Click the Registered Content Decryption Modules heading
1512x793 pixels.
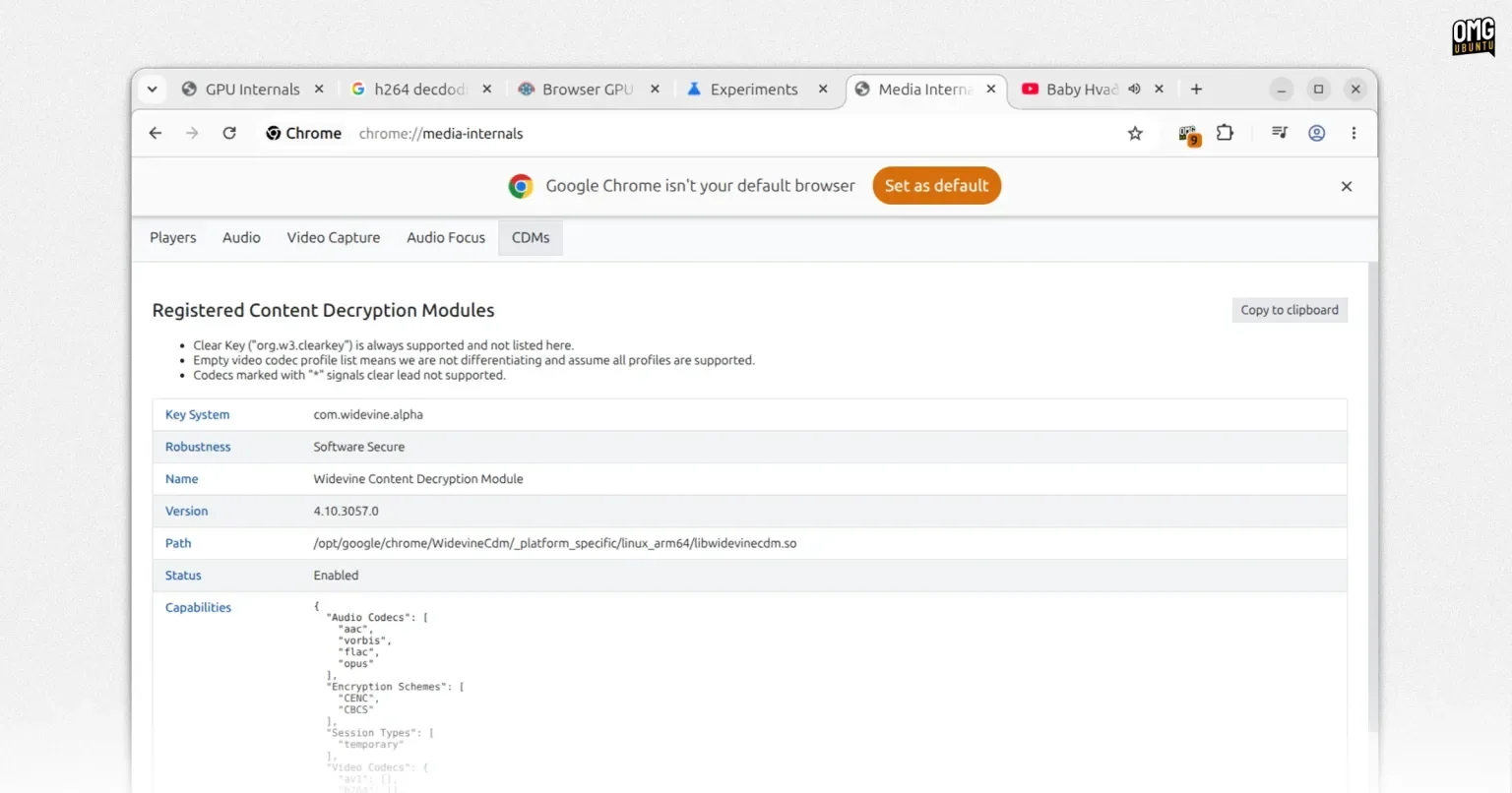click(323, 310)
